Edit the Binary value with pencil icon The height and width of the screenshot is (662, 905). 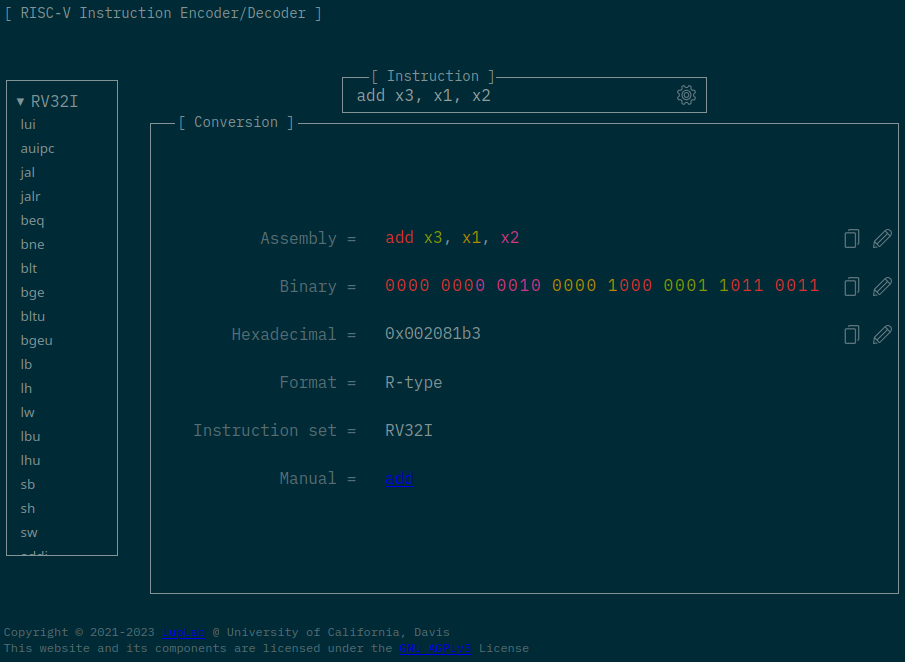(882, 286)
